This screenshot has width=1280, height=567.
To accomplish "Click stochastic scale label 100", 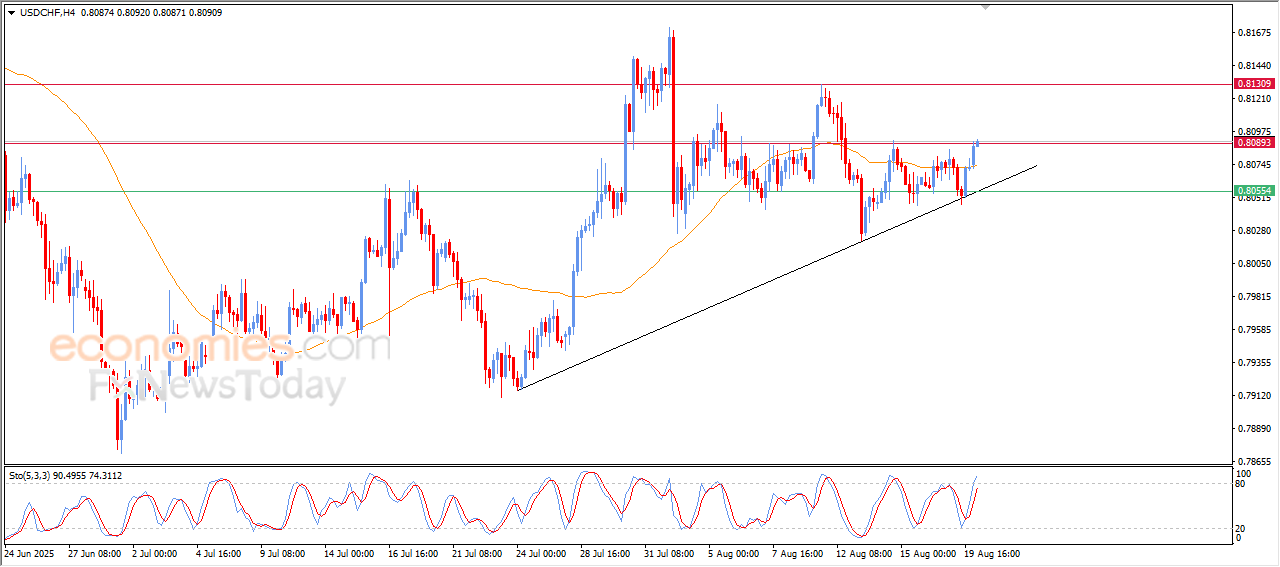I will (x=1244, y=474).
